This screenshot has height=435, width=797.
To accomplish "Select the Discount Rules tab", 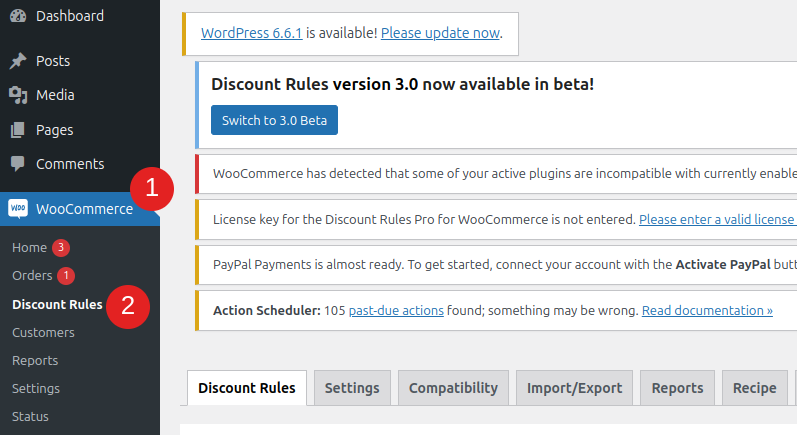I will pyautogui.click(x=247, y=388).
